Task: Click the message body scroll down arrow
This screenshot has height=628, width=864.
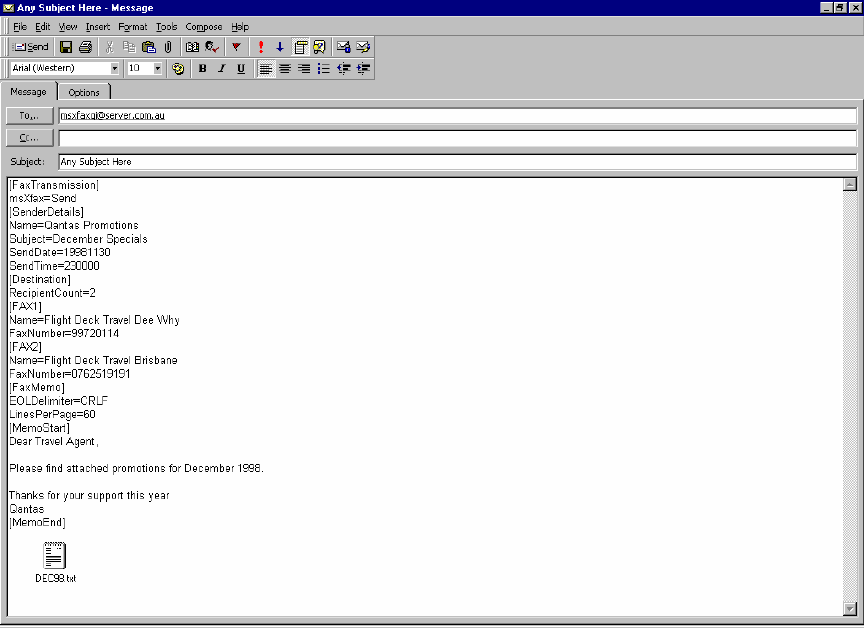Action: 850,609
